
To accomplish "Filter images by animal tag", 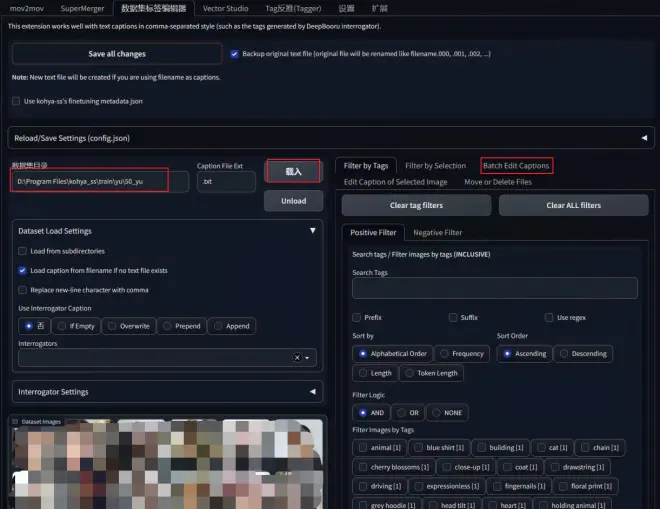I will 380,448.
